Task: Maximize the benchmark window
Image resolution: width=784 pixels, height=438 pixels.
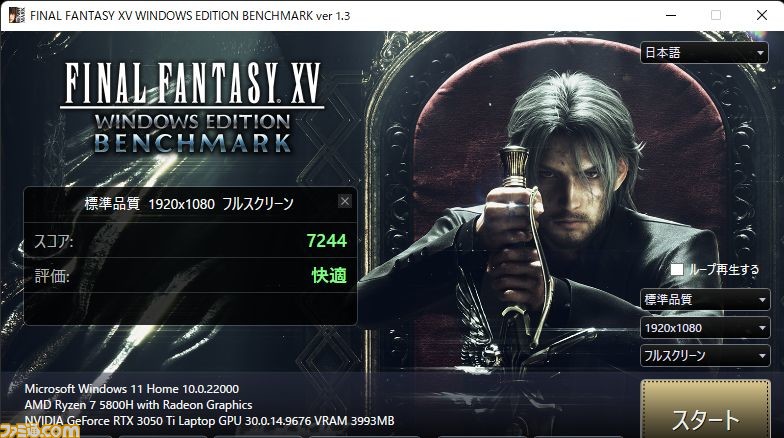Action: (716, 15)
